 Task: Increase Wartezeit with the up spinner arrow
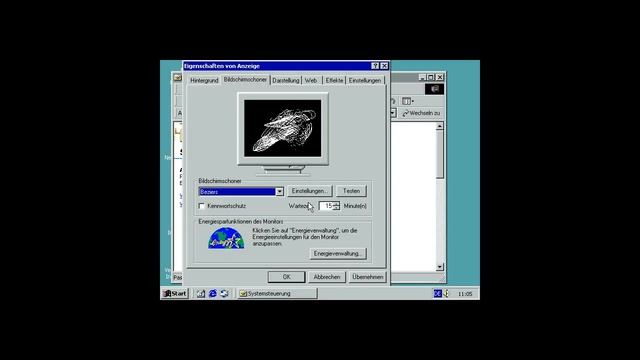click(x=336, y=204)
